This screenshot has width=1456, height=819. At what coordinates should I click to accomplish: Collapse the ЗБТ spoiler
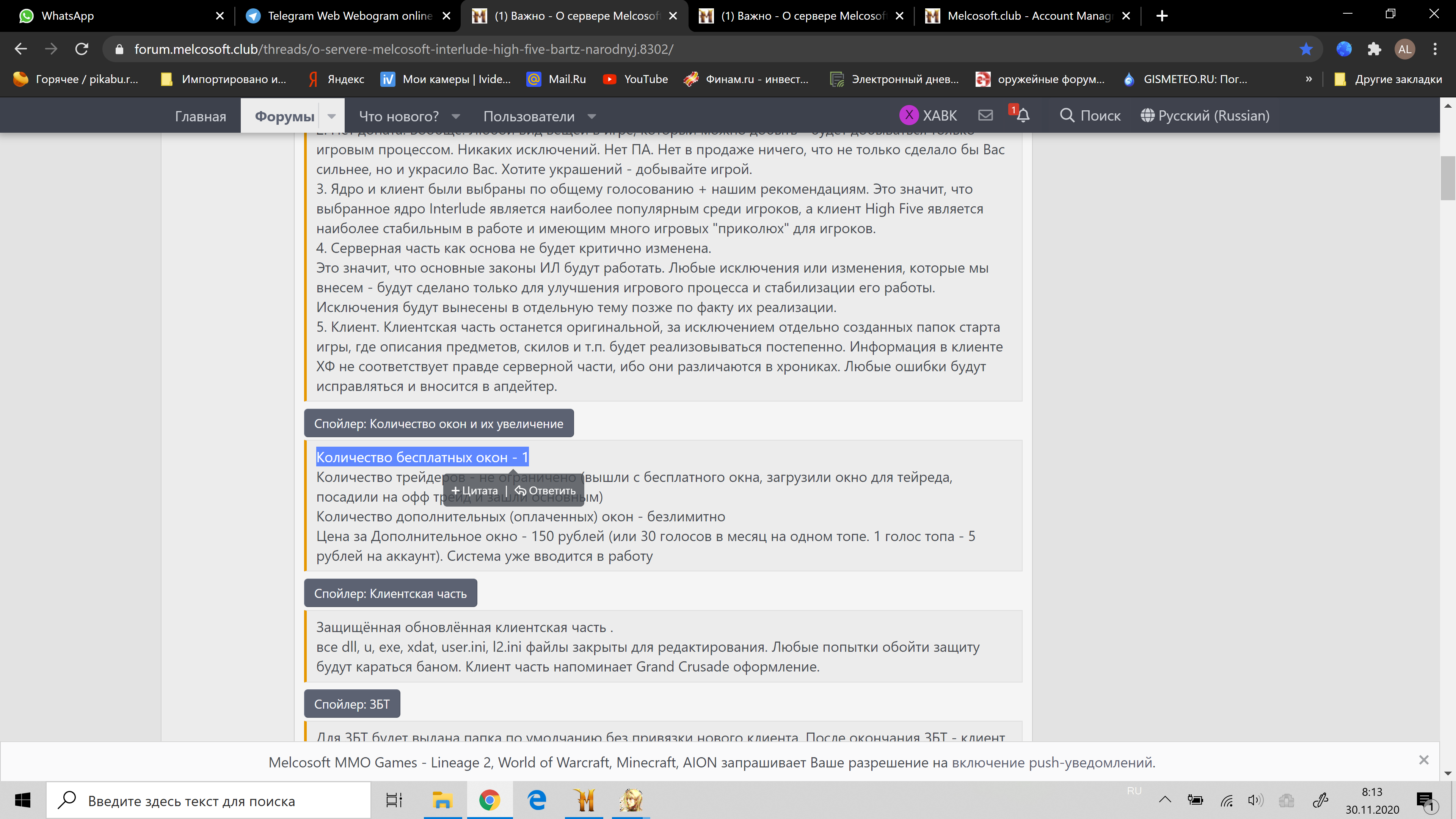pos(351,704)
